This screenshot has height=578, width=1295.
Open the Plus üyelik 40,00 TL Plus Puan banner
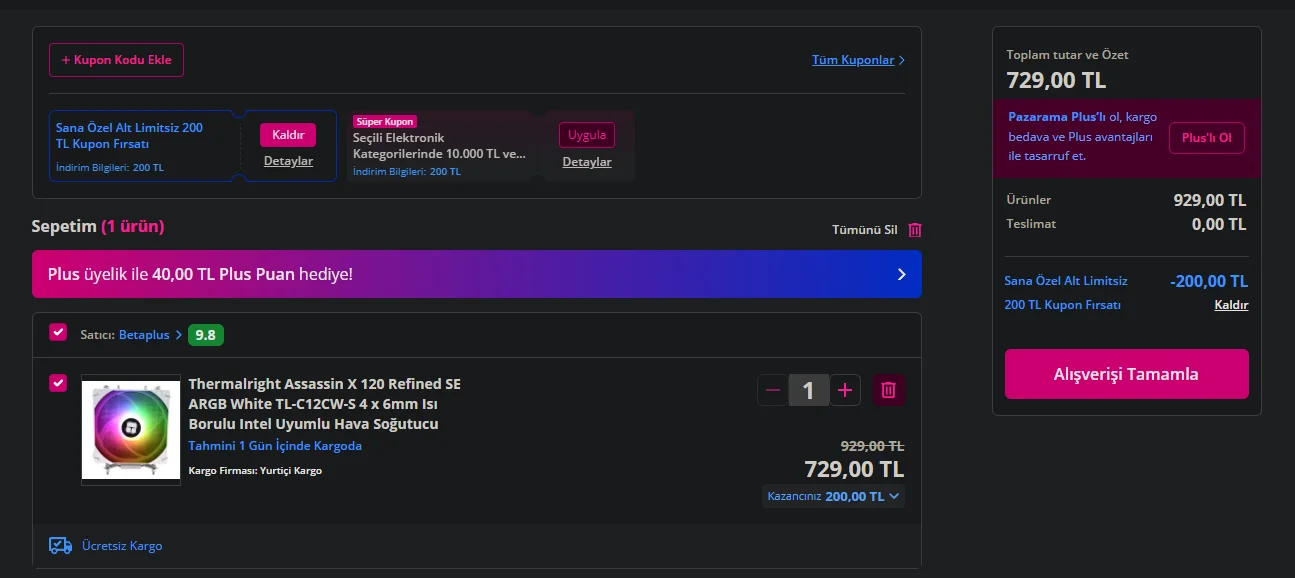pyautogui.click(x=477, y=274)
